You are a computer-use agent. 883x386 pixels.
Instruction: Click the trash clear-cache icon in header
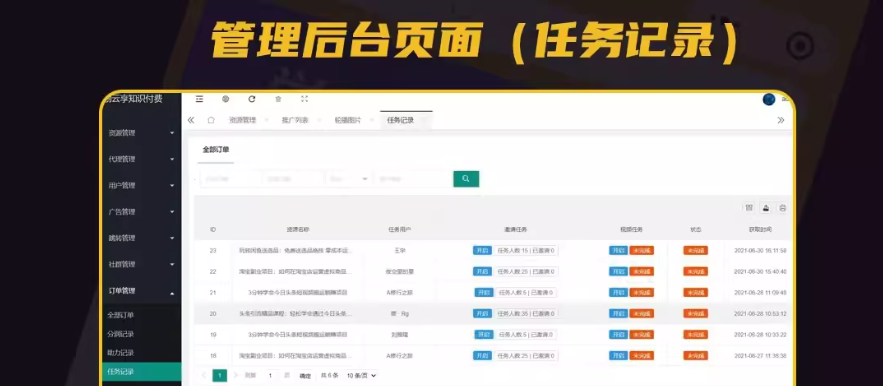point(278,99)
